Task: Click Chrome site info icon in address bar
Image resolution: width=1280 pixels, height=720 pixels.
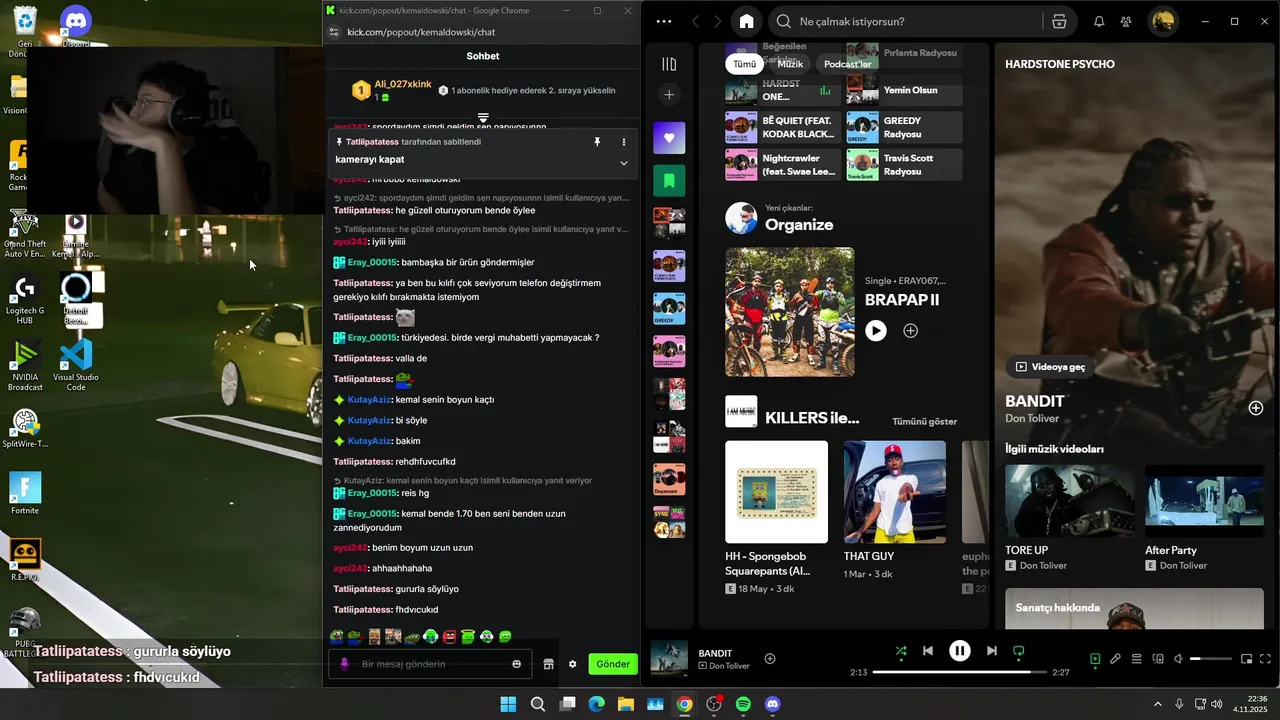Action: (334, 32)
